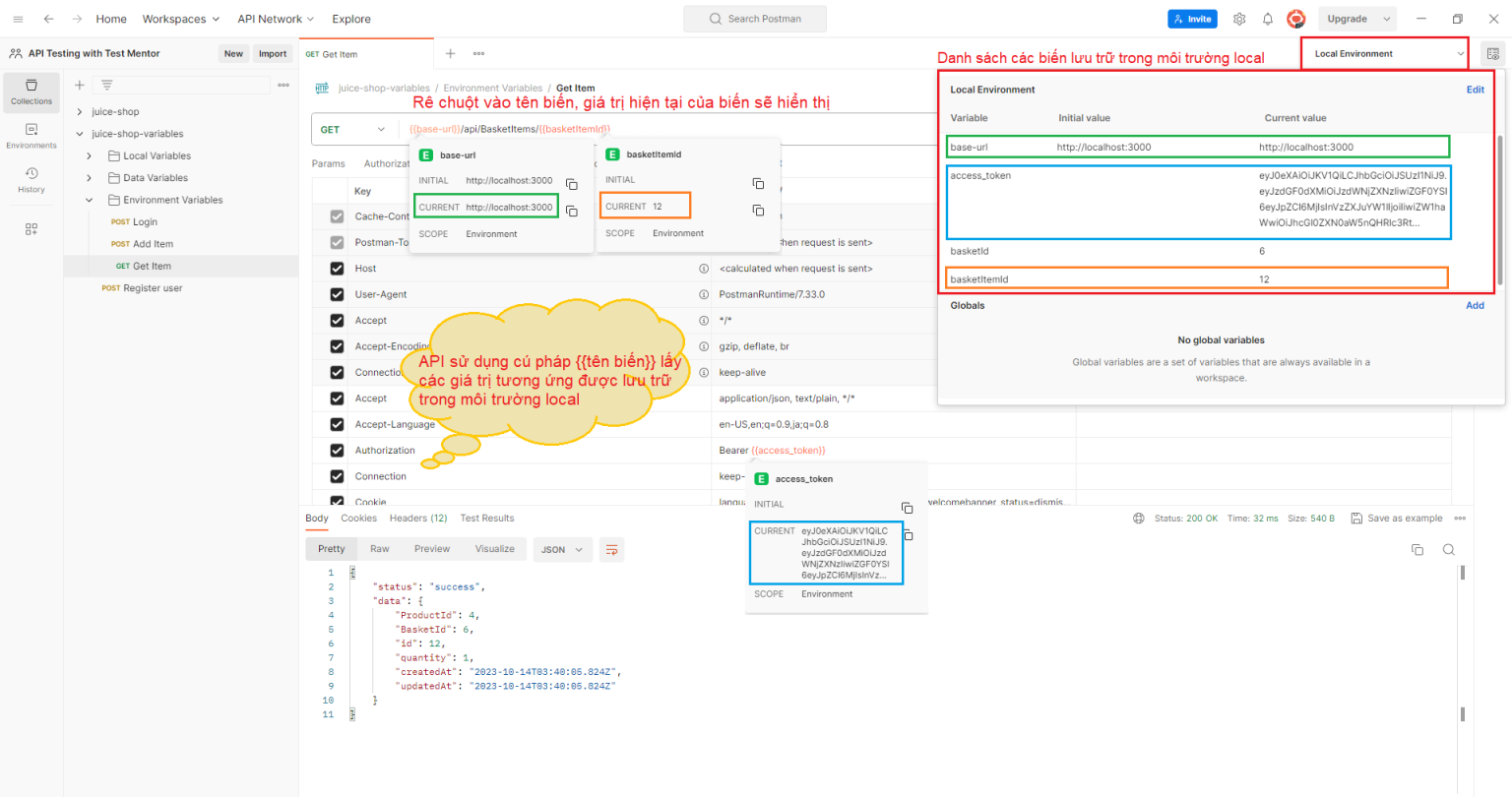Open the settings gear icon
Screen dimensions: 1512x797
pyautogui.click(x=1239, y=19)
